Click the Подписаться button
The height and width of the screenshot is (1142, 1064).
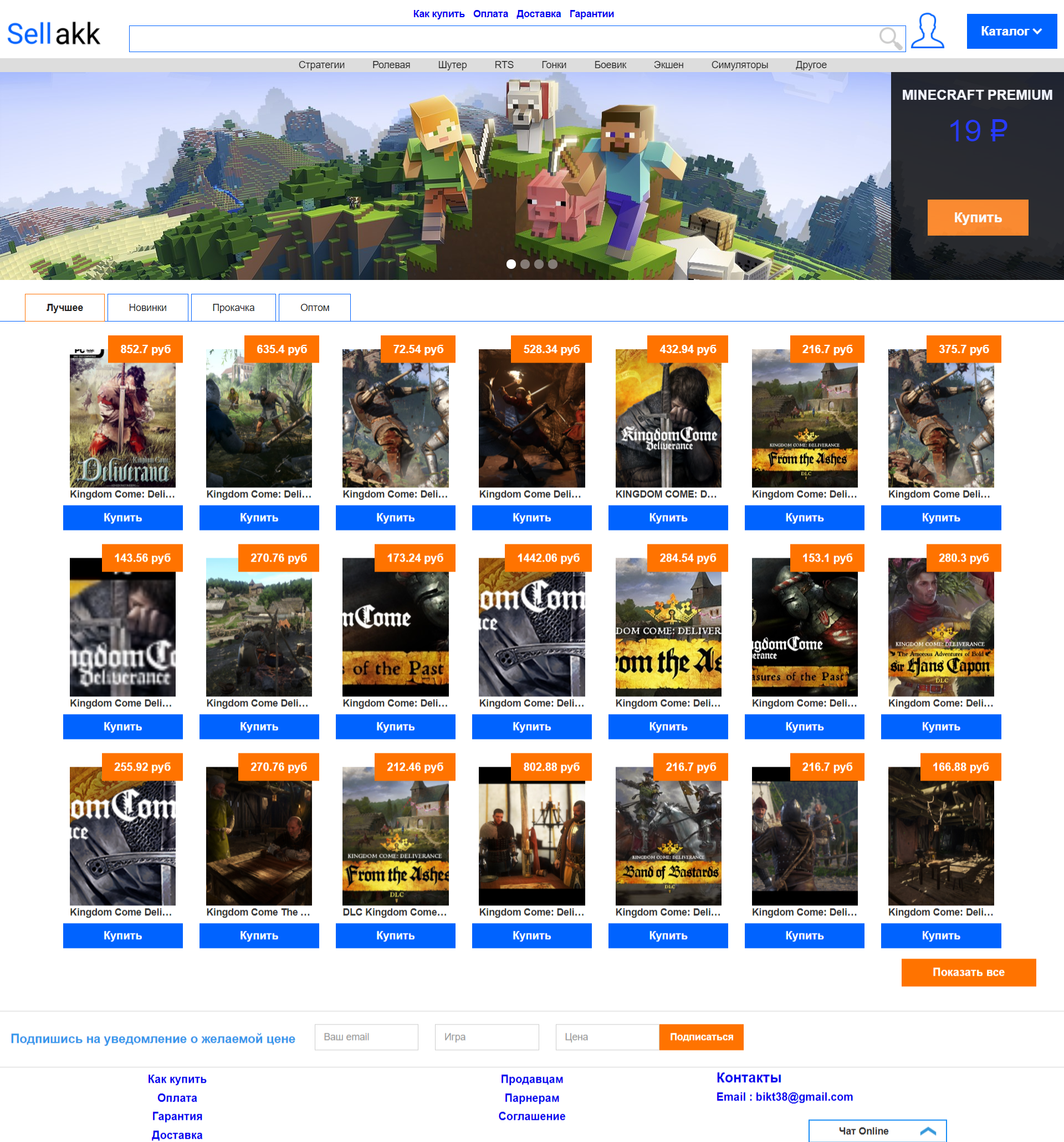pyautogui.click(x=701, y=1037)
